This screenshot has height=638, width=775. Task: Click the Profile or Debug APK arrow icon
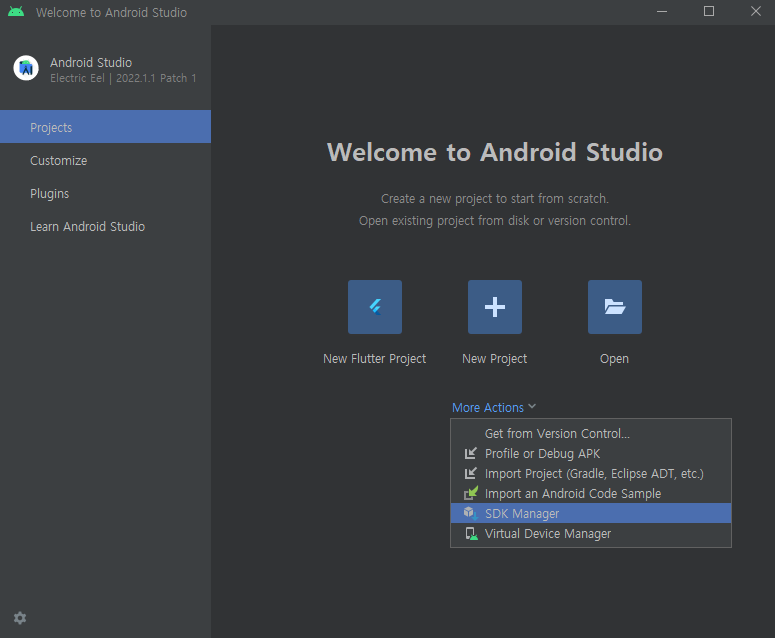[x=471, y=453]
